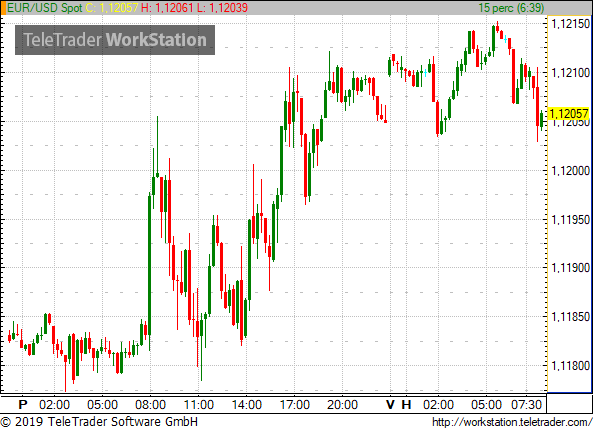Click the V day marker on time axis

[x=390, y=405]
